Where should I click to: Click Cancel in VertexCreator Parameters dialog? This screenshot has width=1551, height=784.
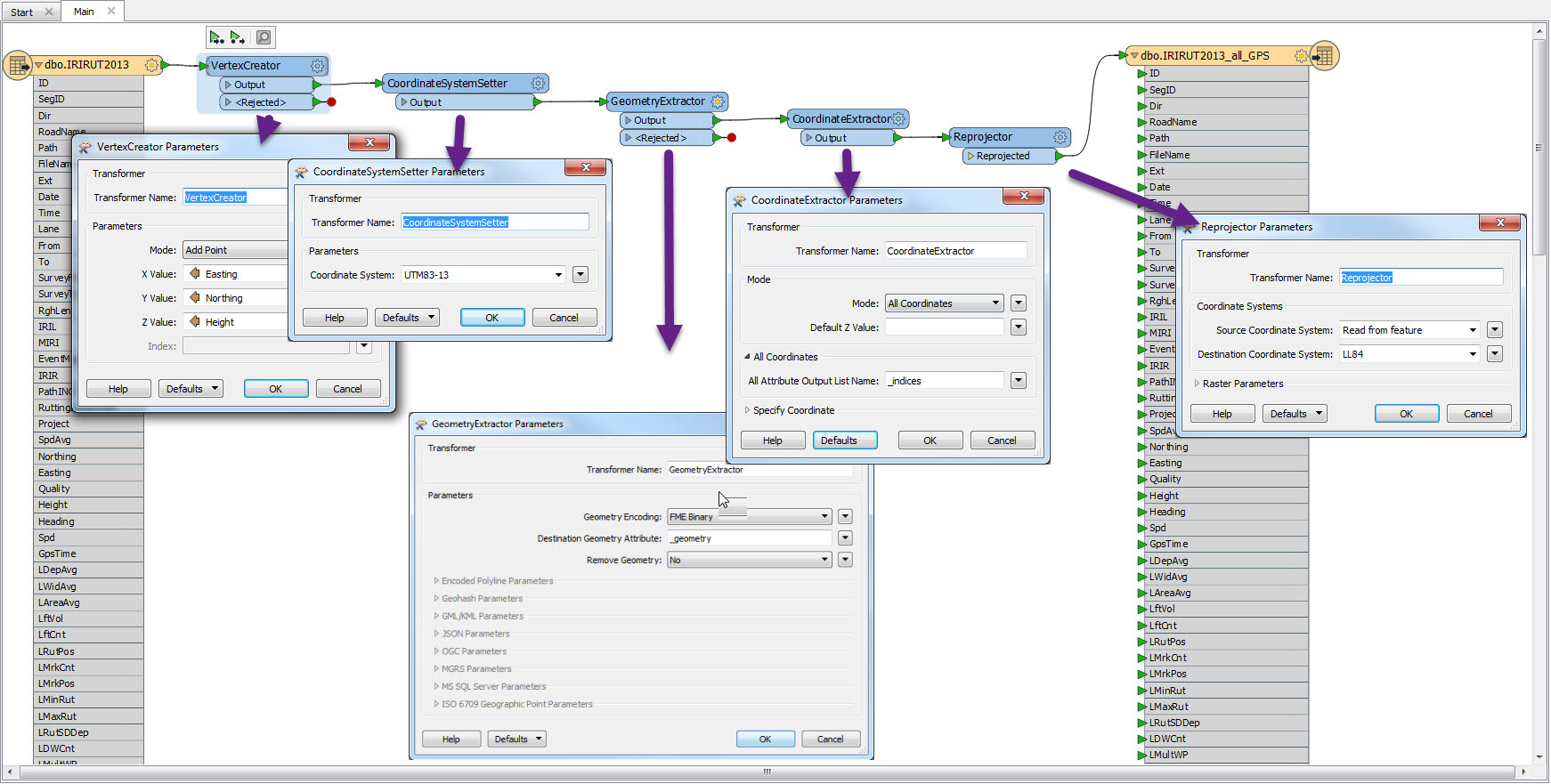[348, 389]
